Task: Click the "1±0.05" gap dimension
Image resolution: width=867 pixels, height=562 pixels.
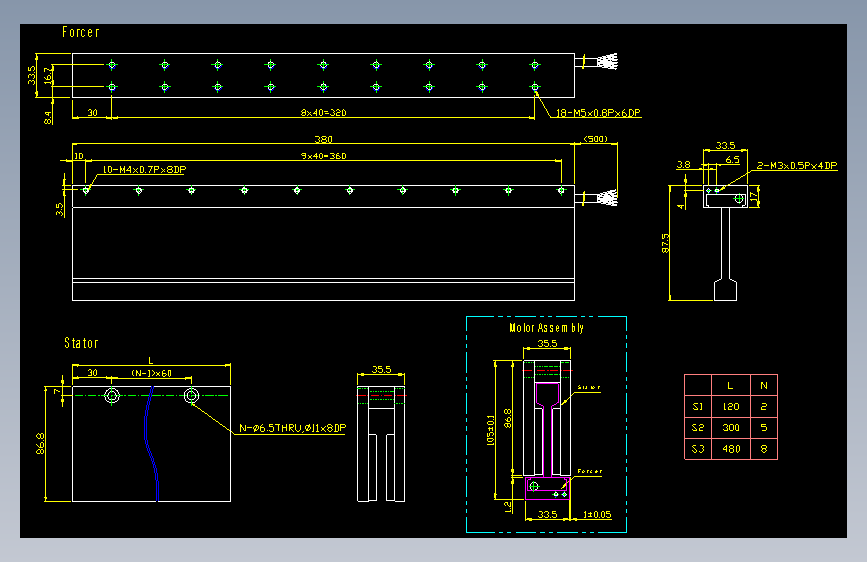Action: coord(597,514)
